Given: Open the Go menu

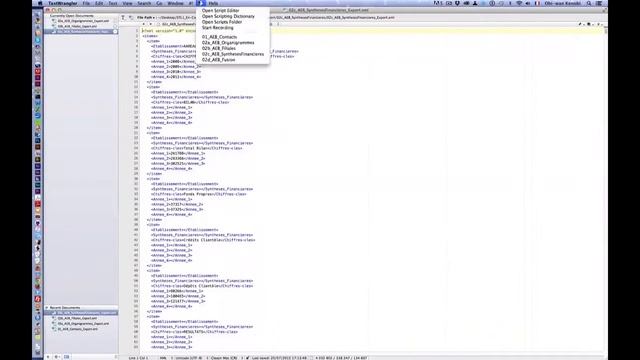Looking at the screenshot, I should [x=159, y=3].
